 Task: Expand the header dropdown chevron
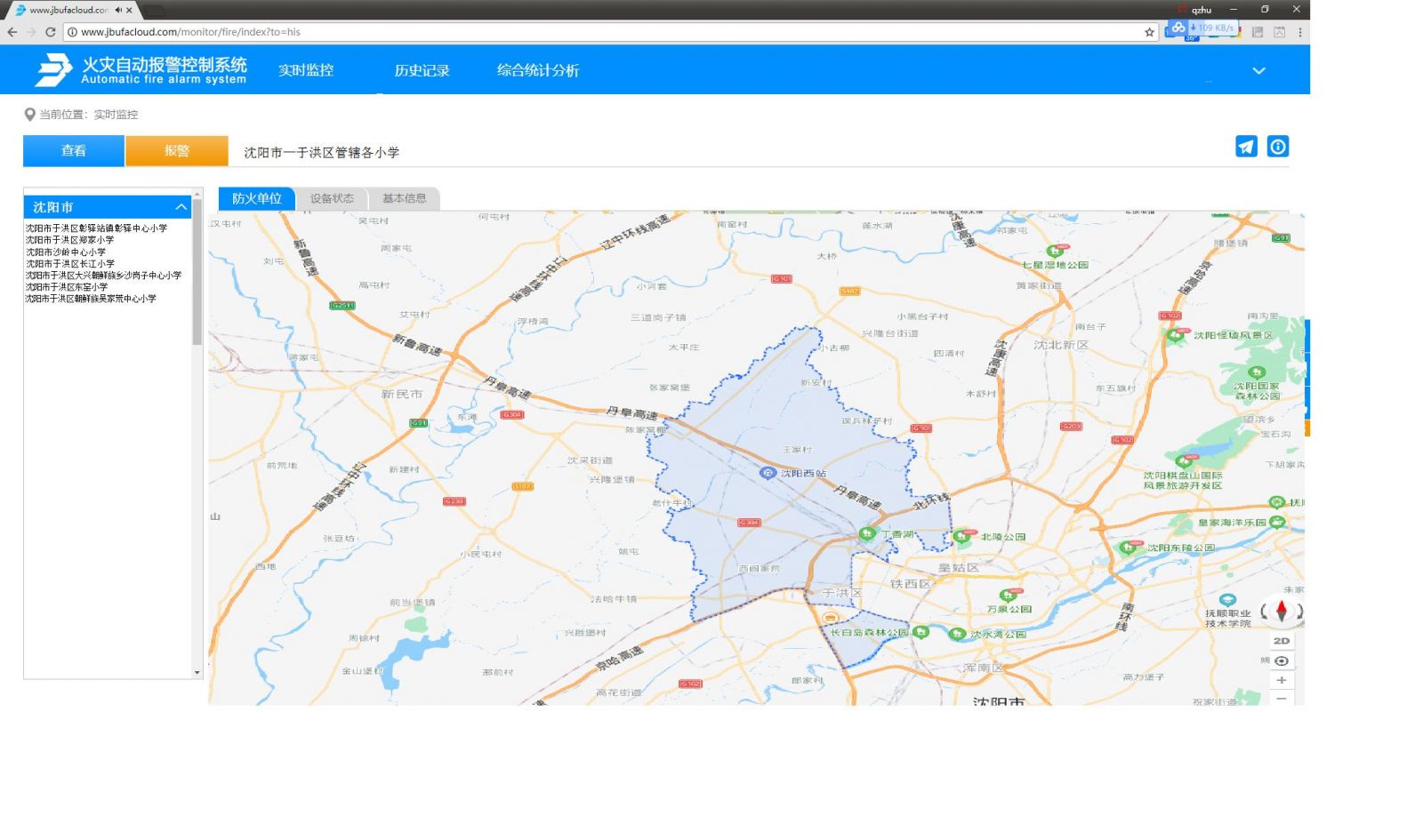(x=1258, y=71)
